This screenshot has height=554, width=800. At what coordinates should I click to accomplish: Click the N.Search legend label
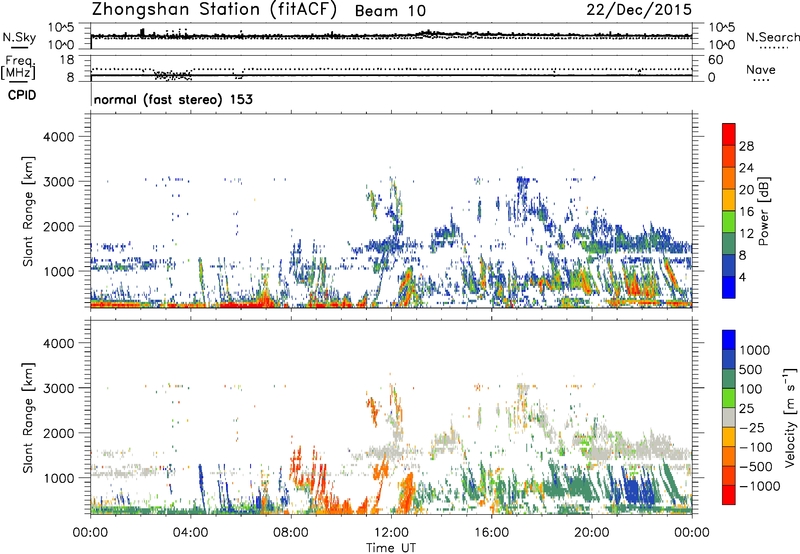pyautogui.click(x=773, y=37)
